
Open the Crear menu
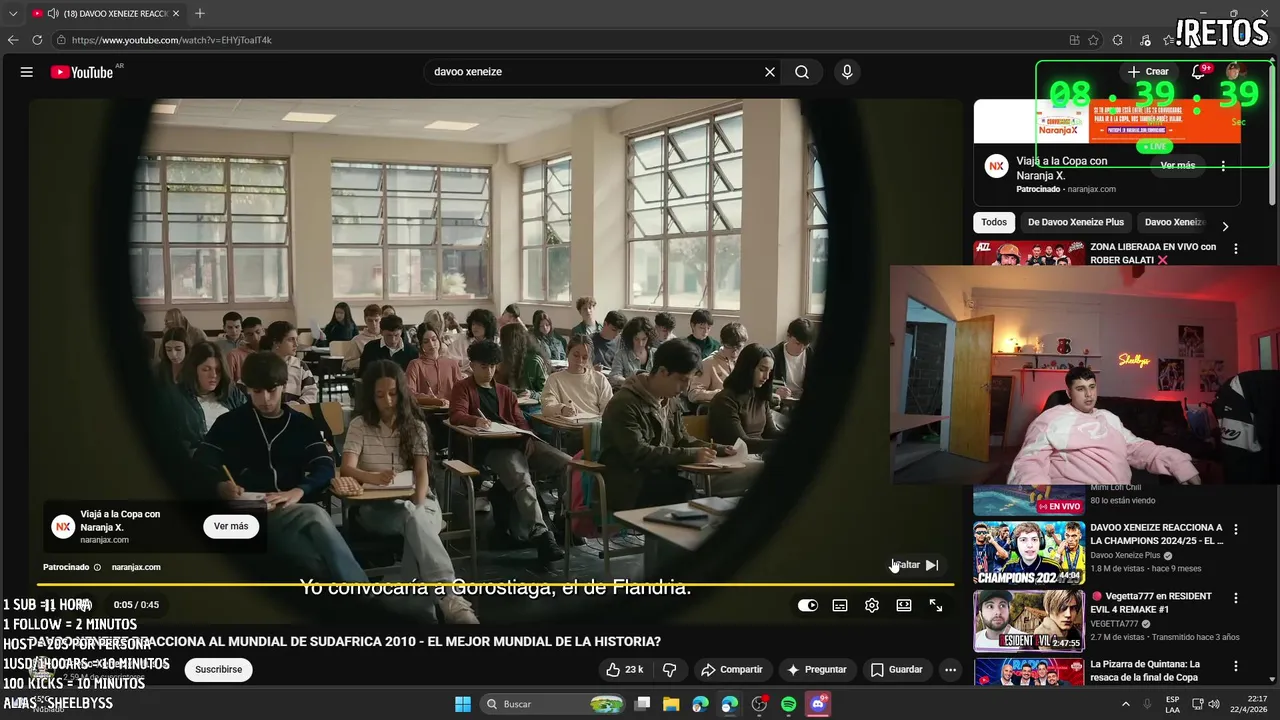pos(1148,72)
